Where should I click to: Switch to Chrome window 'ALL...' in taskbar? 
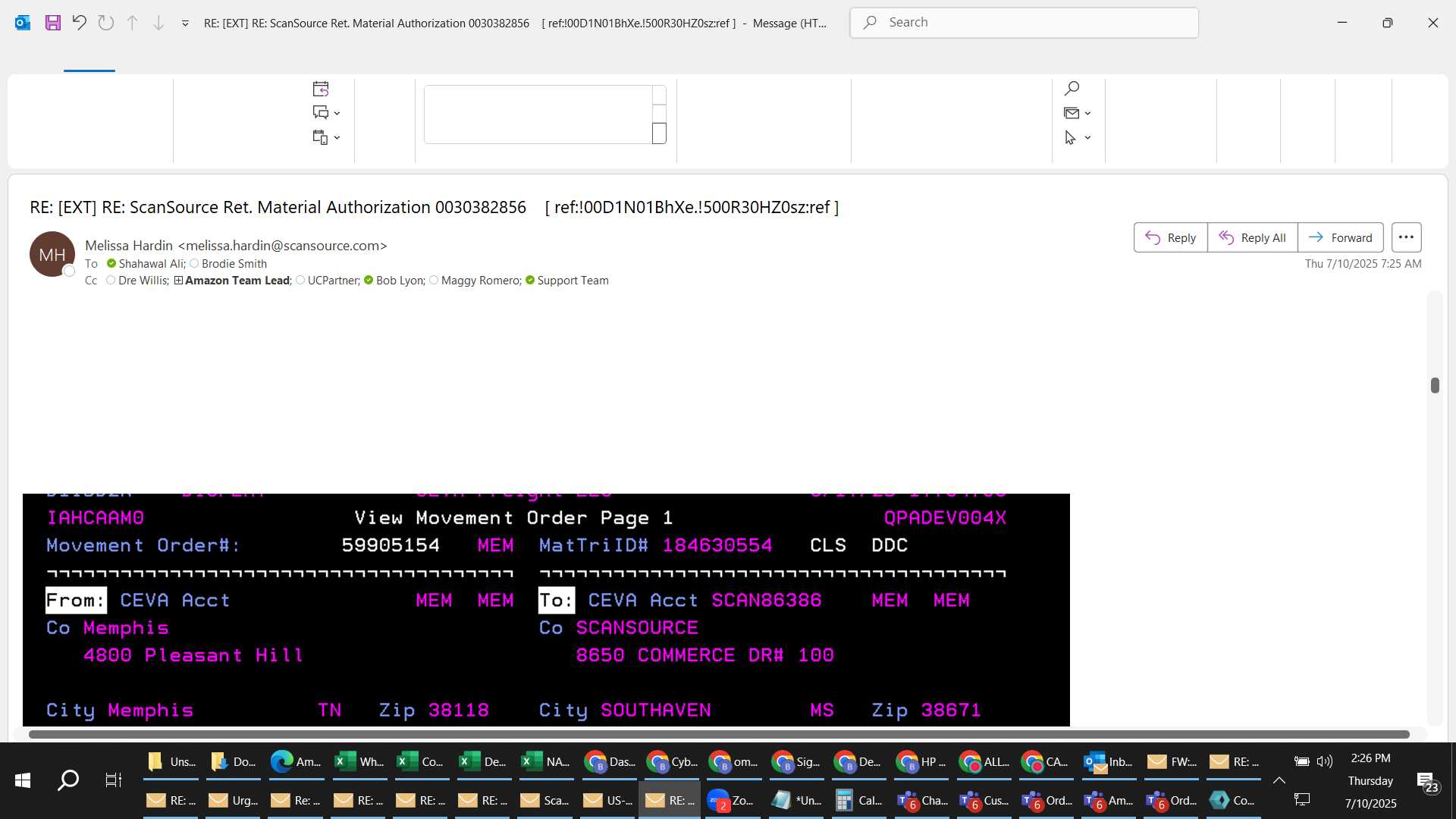point(983,761)
